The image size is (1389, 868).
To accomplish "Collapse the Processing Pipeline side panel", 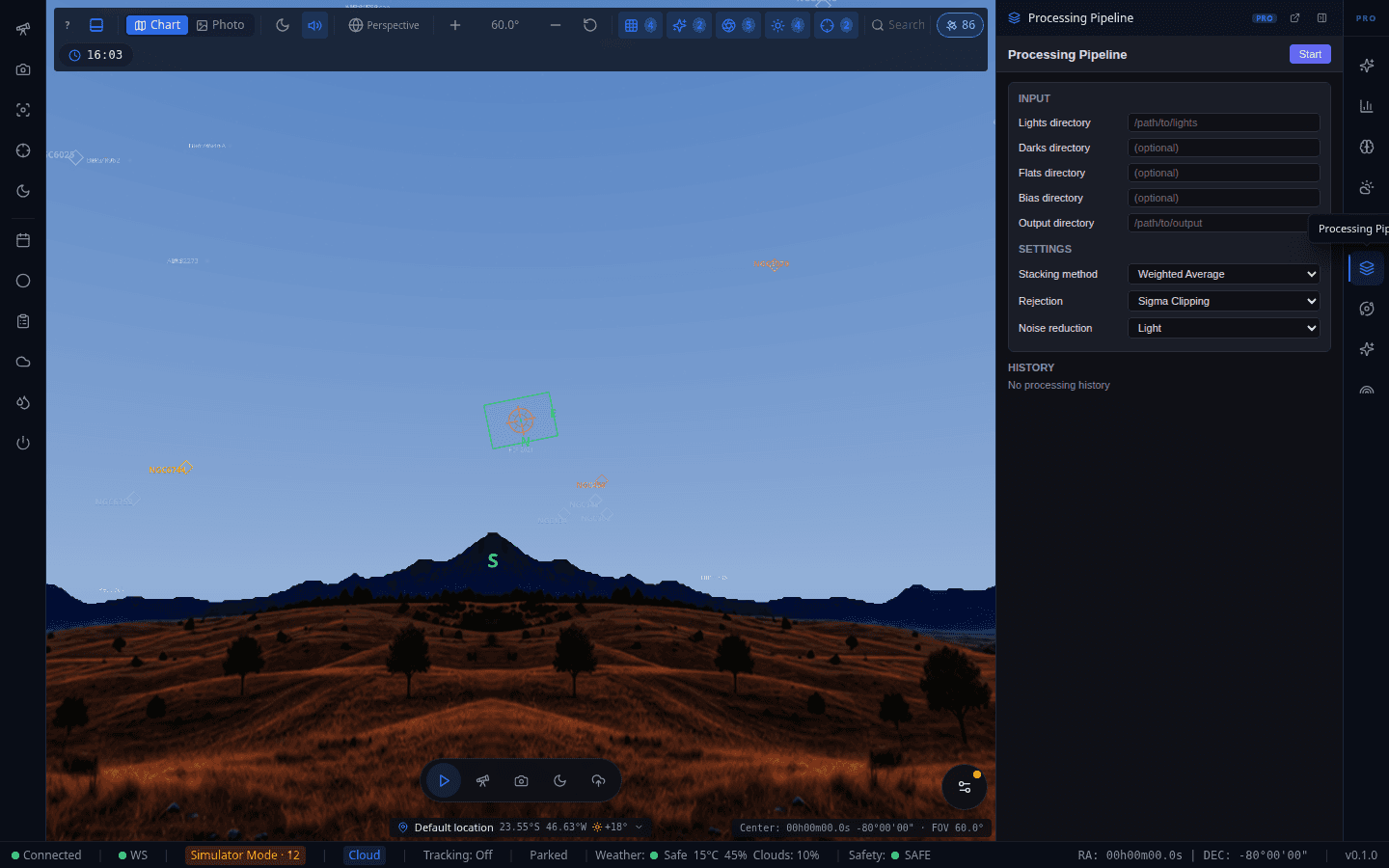I will (x=1321, y=17).
